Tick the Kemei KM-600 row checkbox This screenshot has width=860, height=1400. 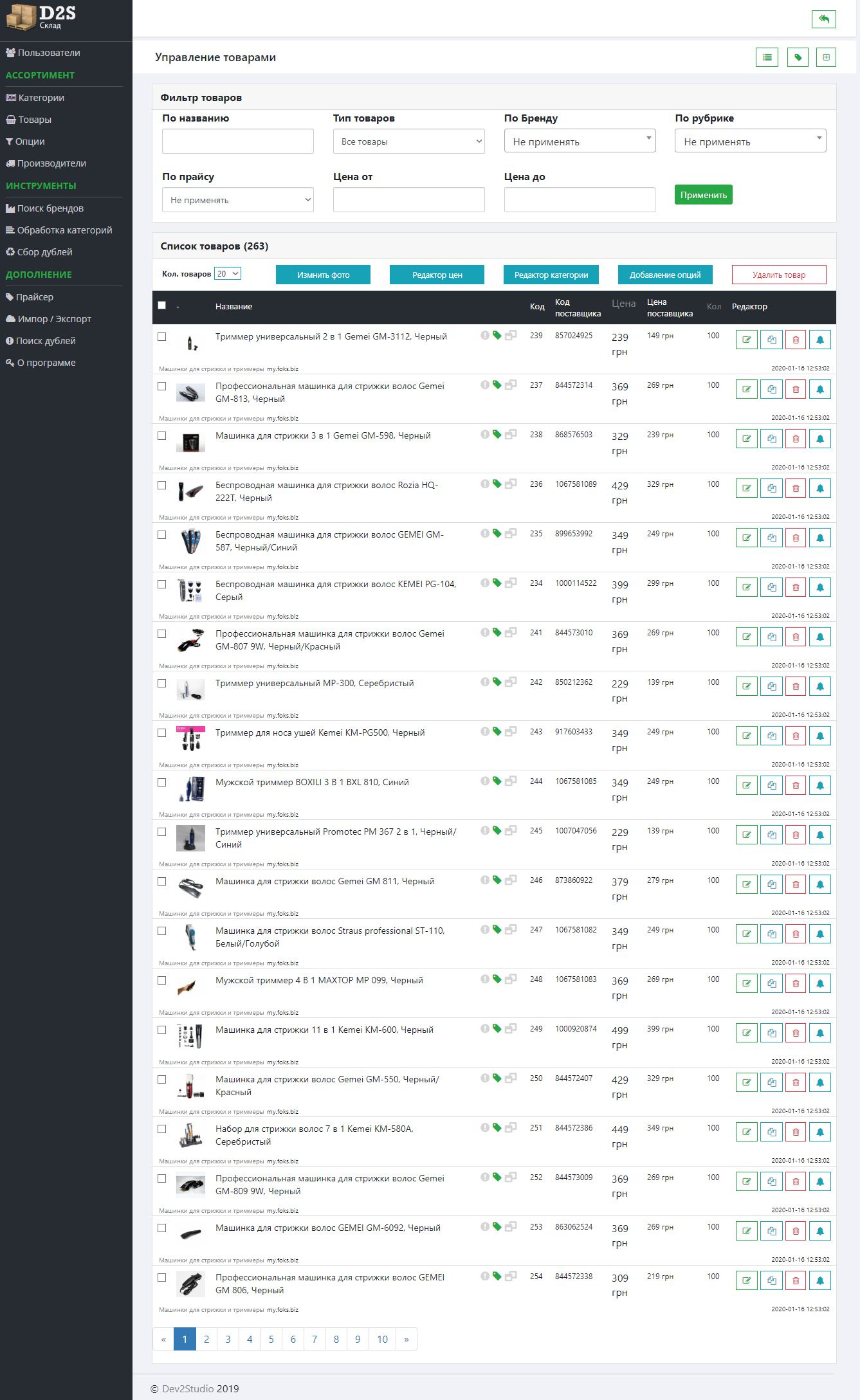point(162,1030)
